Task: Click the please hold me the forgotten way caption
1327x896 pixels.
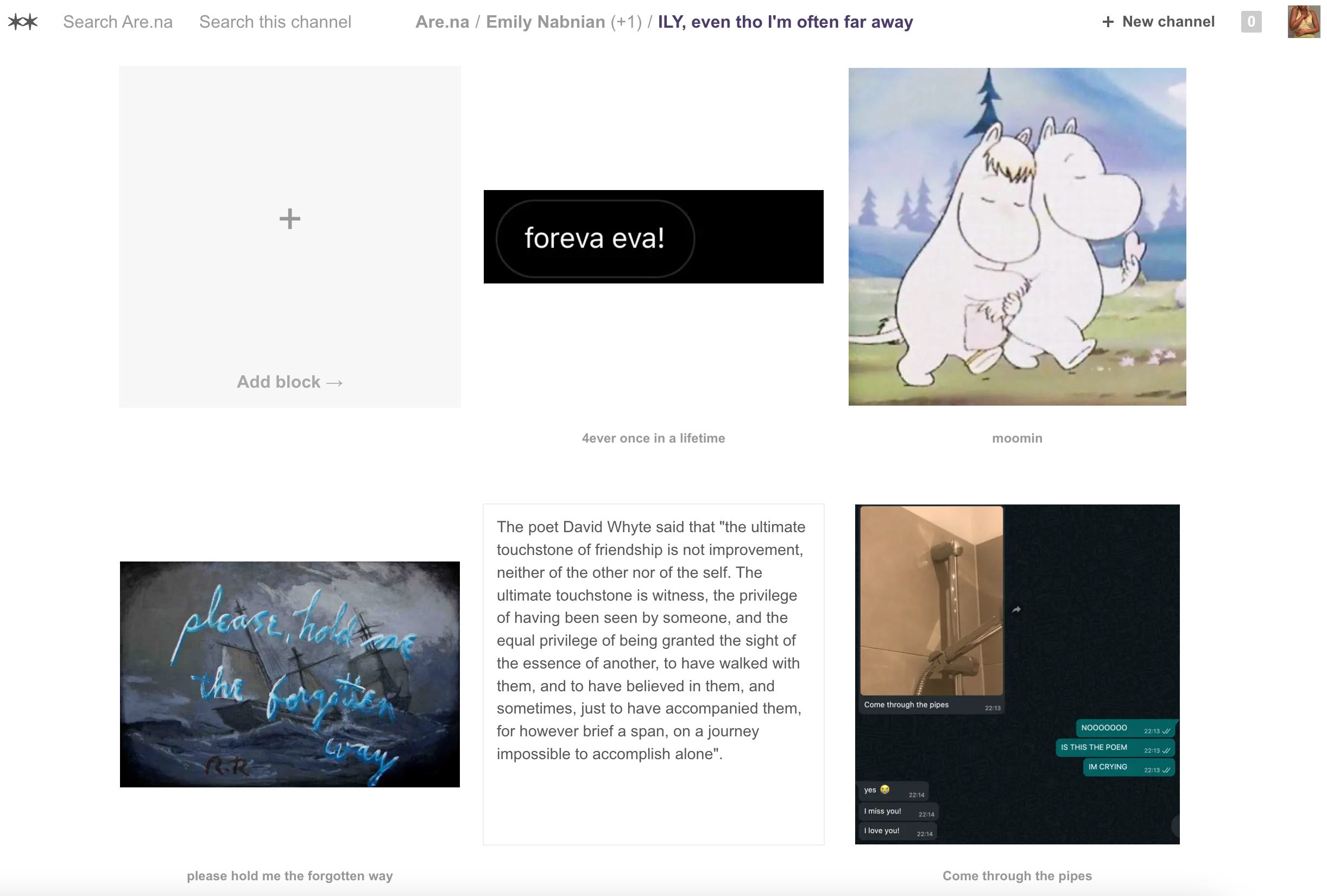Action: [x=289, y=875]
